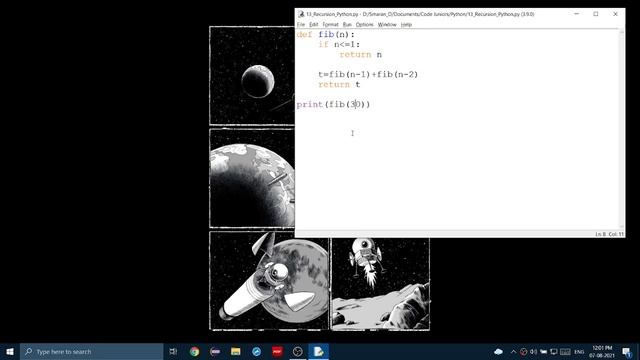640x360 pixels.
Task: Click the 'Type here to search' taskbar box
Action: tap(92, 351)
